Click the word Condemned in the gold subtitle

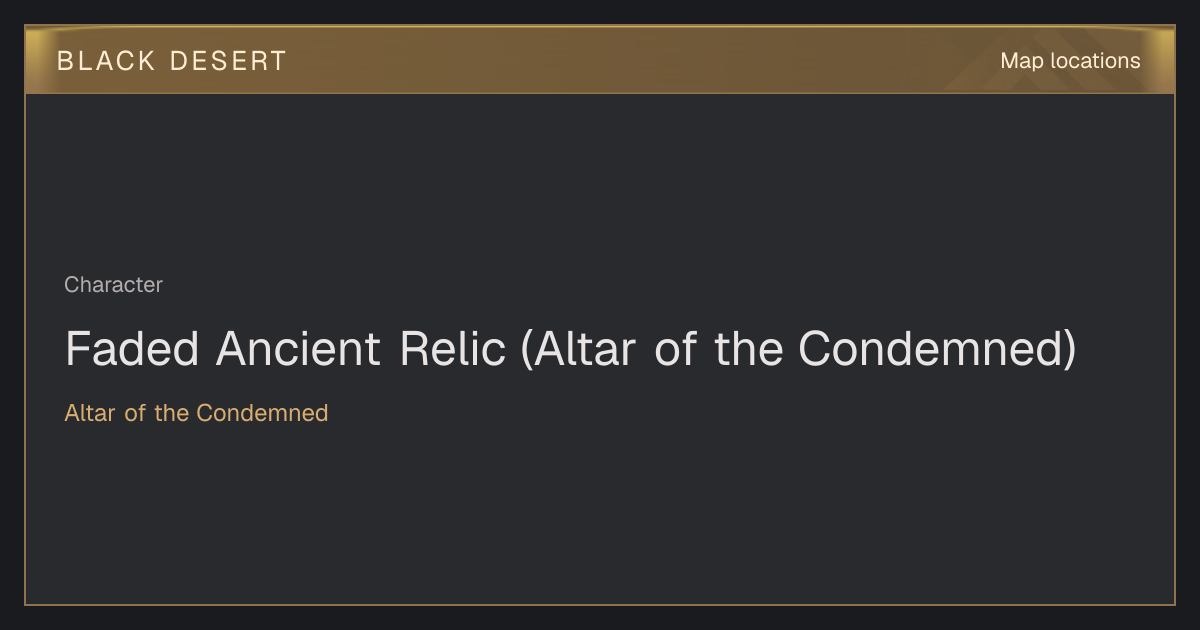tap(262, 413)
